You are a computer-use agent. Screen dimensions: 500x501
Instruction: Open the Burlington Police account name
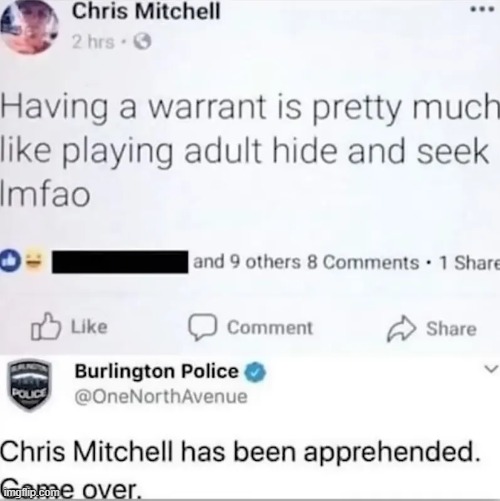click(157, 371)
